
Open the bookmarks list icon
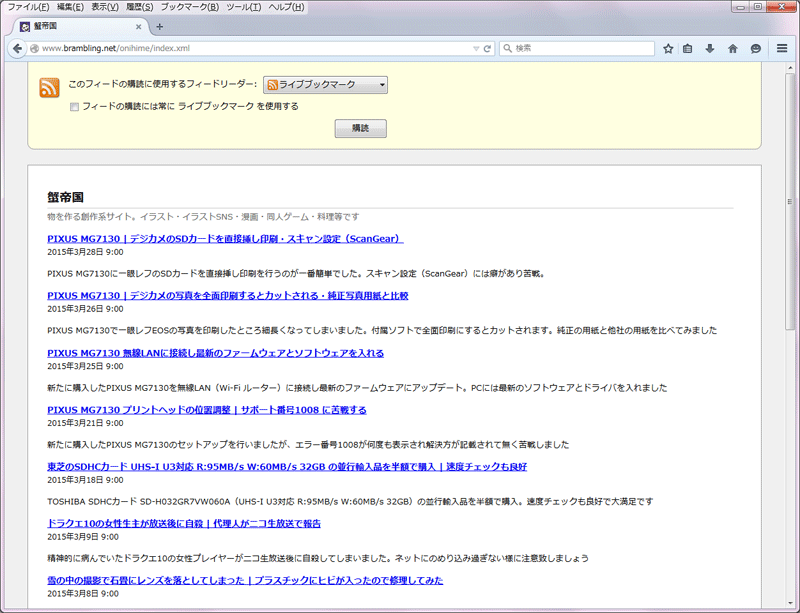tap(688, 48)
